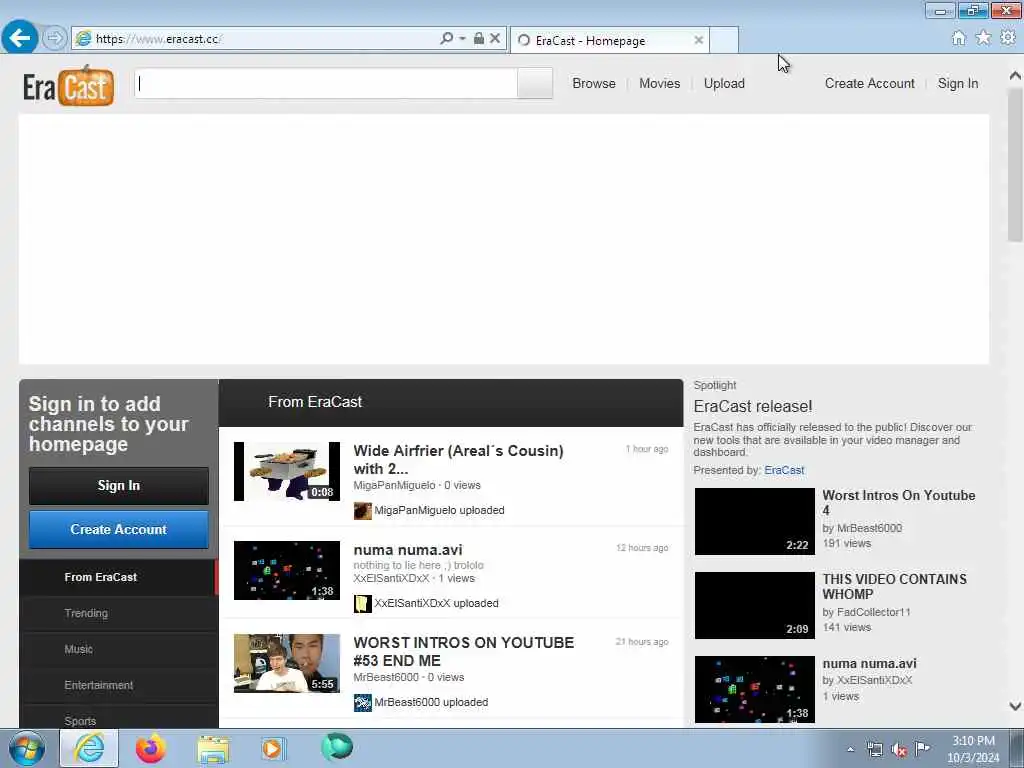This screenshot has height=768, width=1024.
Task: Click the search submit button
Action: (535, 84)
